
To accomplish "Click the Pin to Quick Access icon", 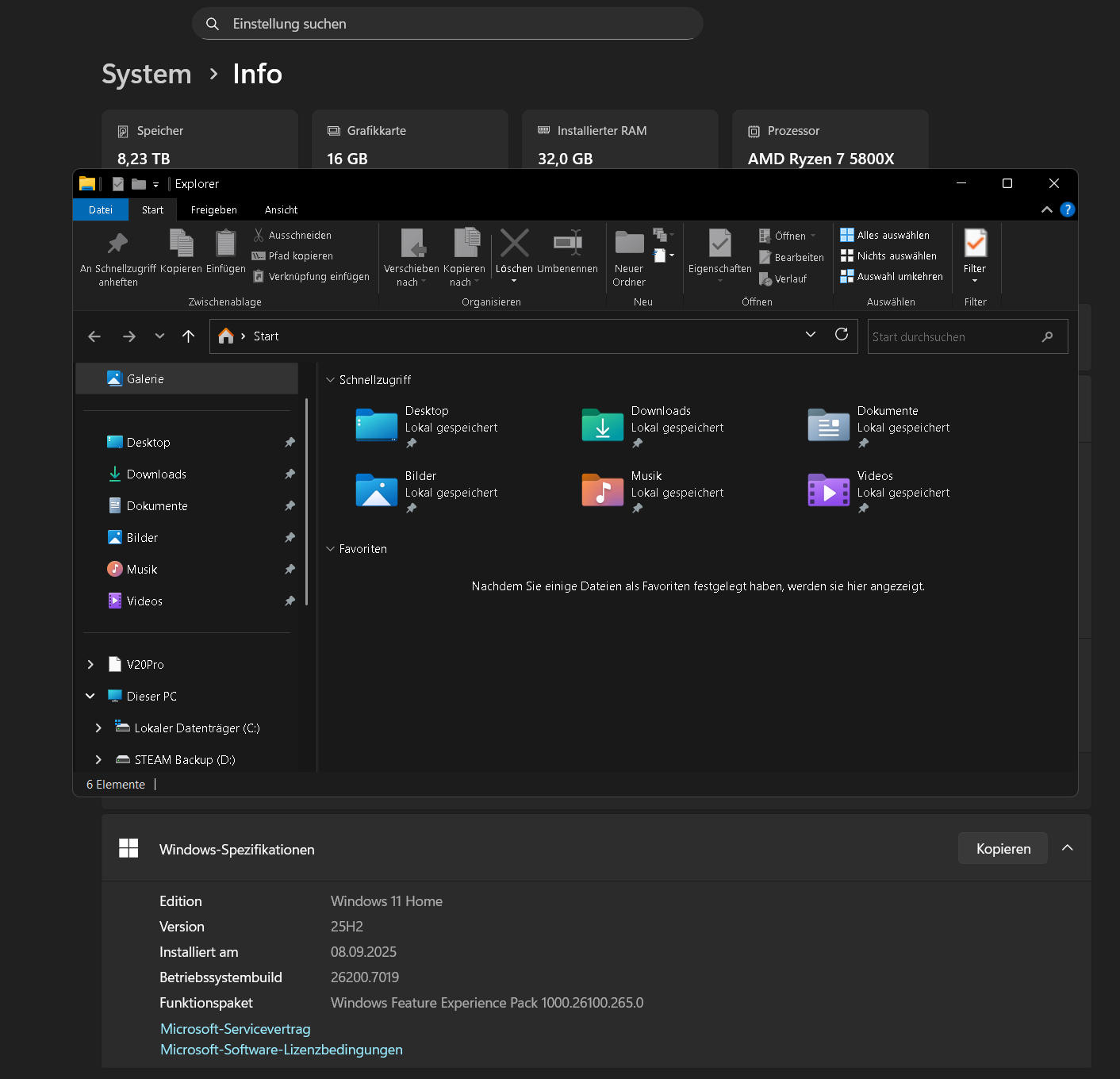I will tap(118, 243).
